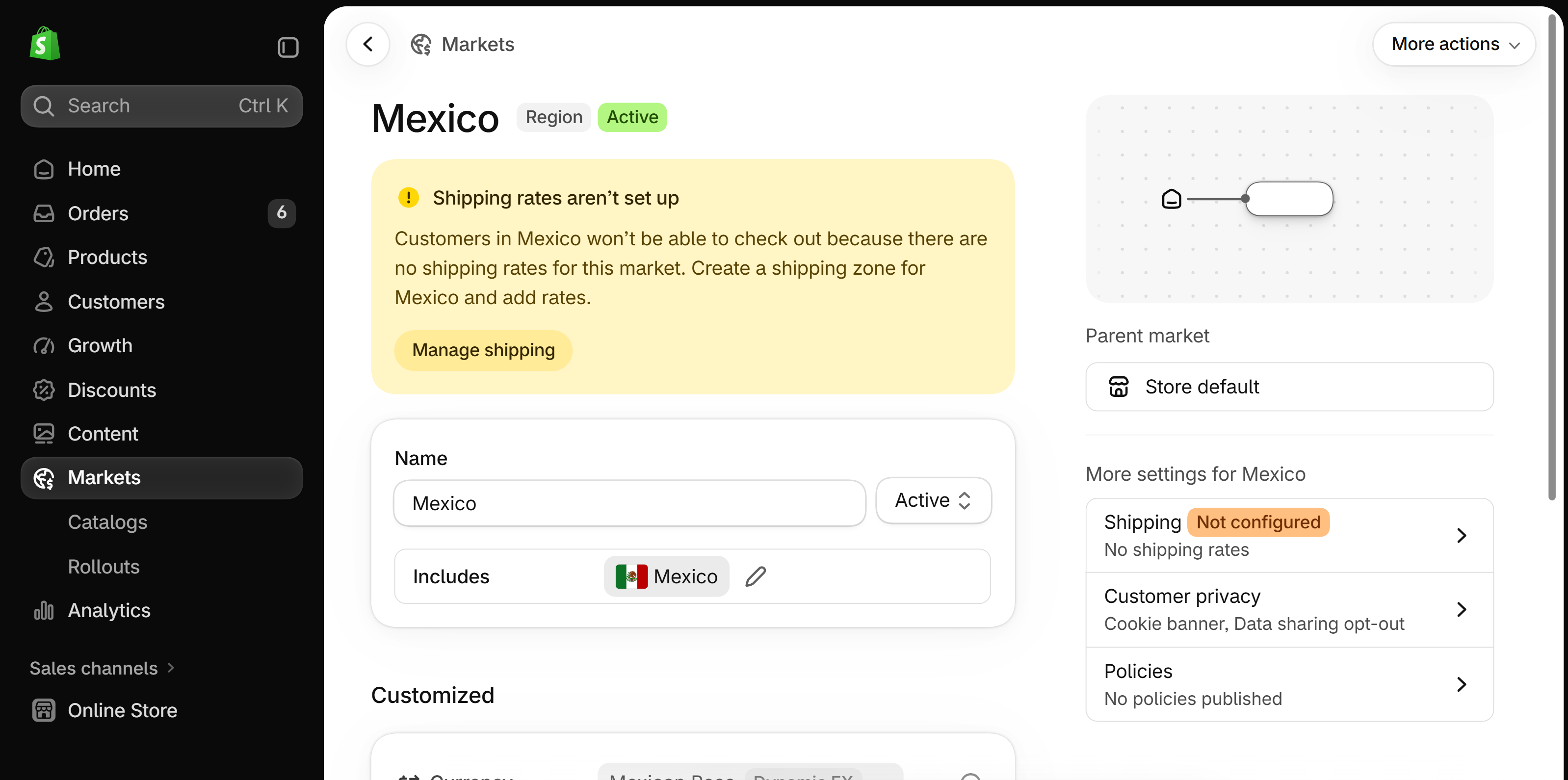Click the Discounts badge icon
Screen dimensions: 1568x780
click(44, 390)
